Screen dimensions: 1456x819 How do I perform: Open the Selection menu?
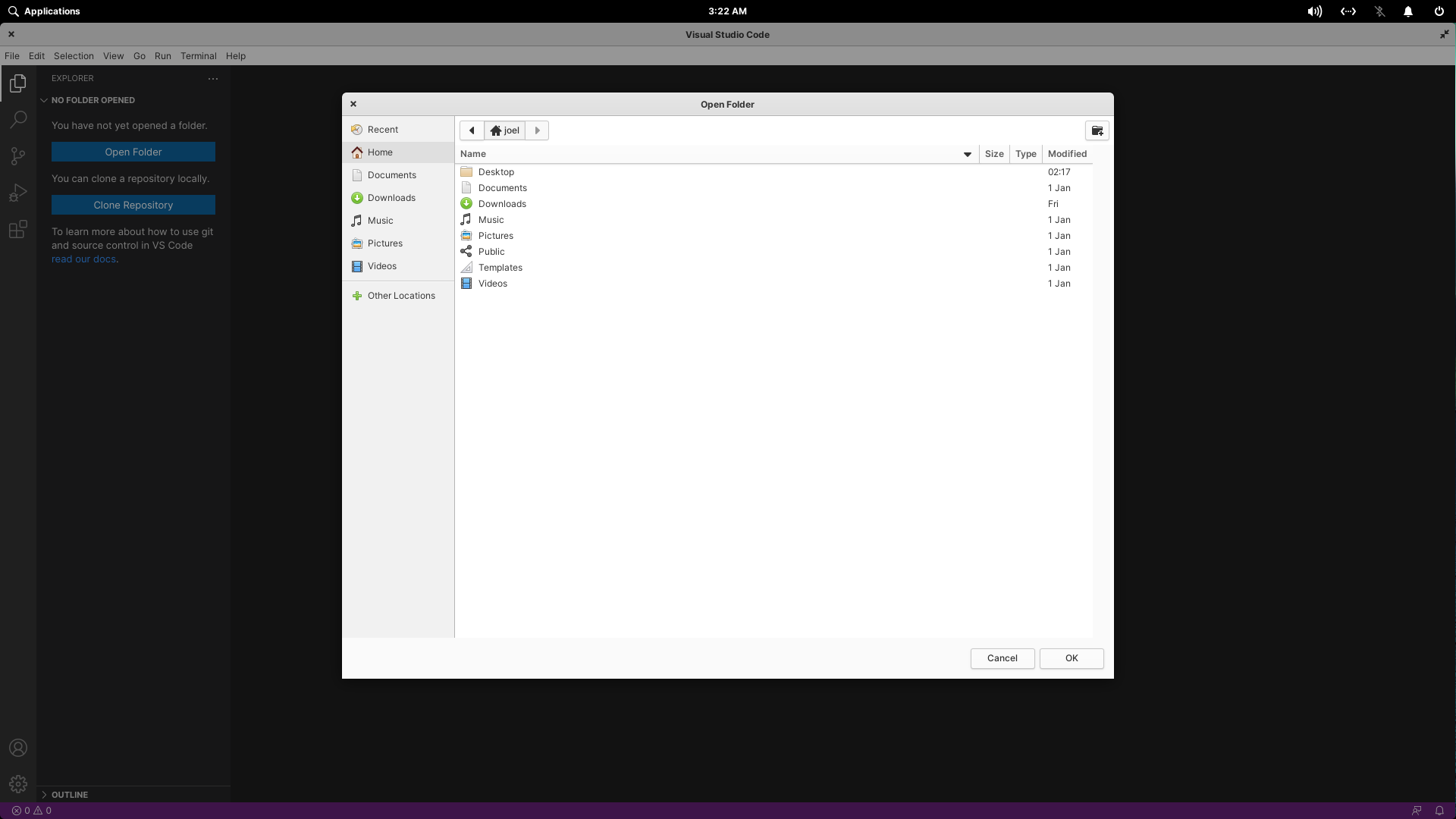pos(73,55)
